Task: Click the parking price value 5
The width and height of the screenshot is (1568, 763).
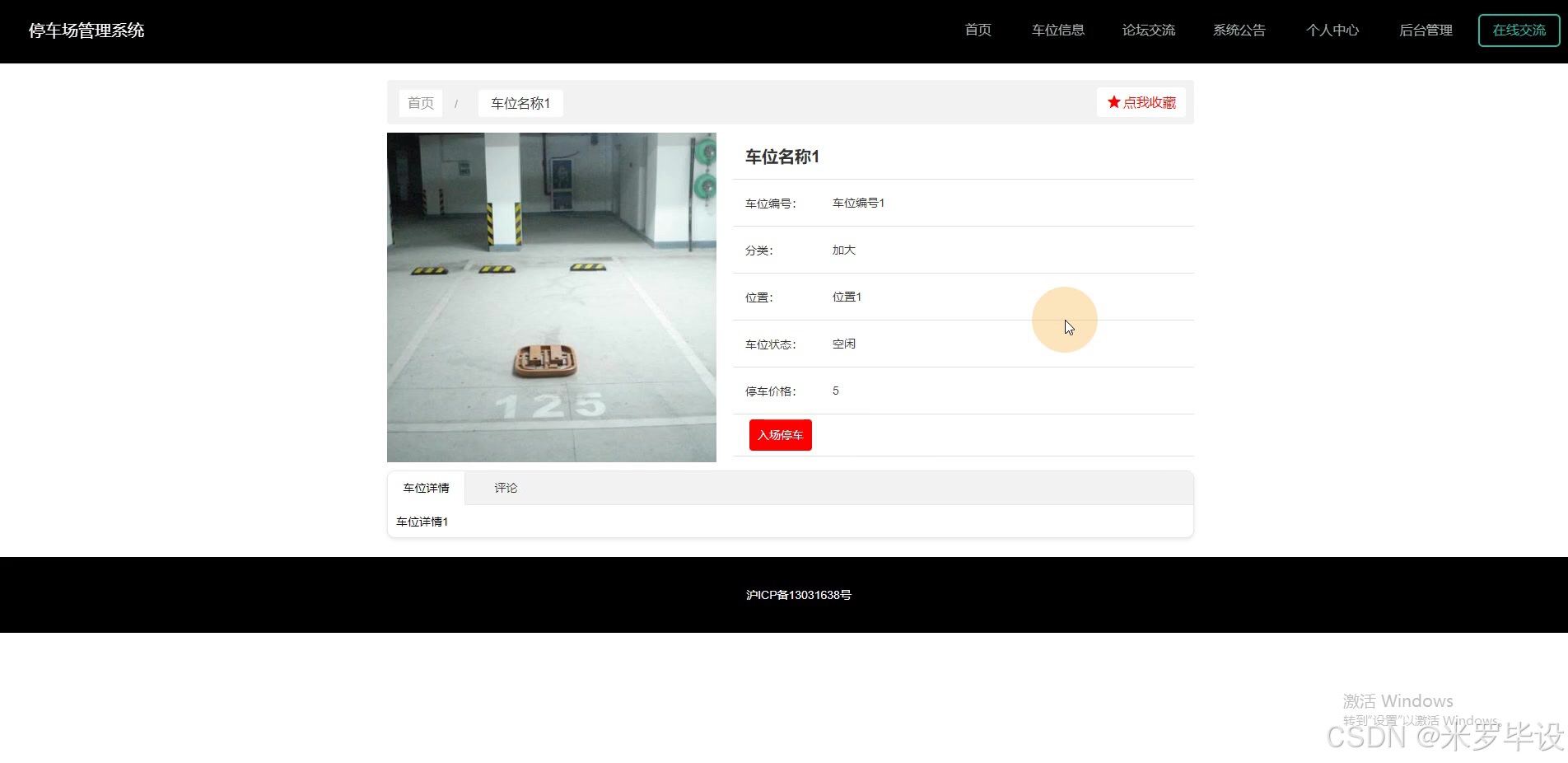Action: click(x=836, y=391)
